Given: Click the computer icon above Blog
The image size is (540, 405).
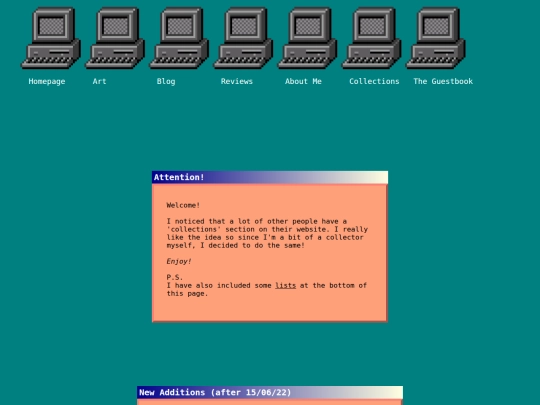Looking at the screenshot, I should tap(179, 38).
